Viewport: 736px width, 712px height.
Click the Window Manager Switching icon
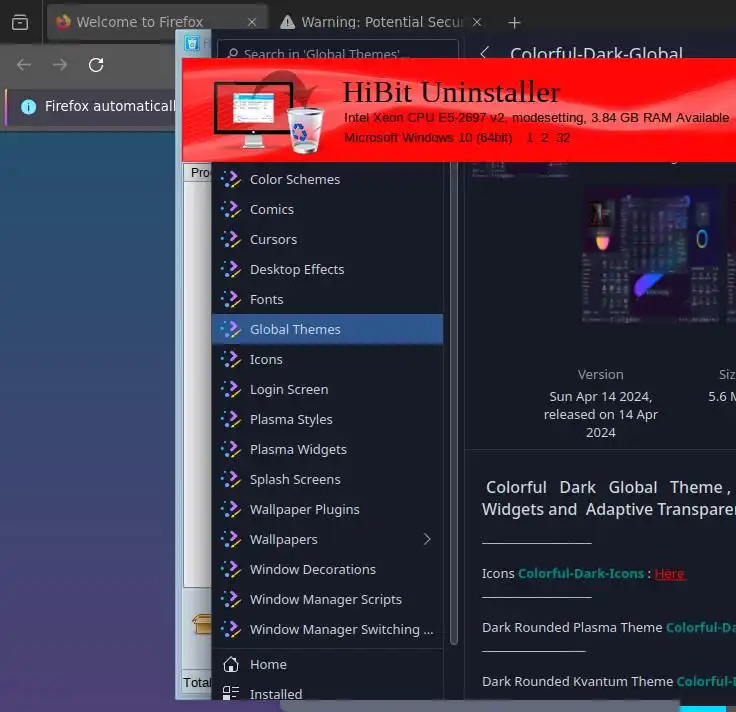(x=231, y=630)
